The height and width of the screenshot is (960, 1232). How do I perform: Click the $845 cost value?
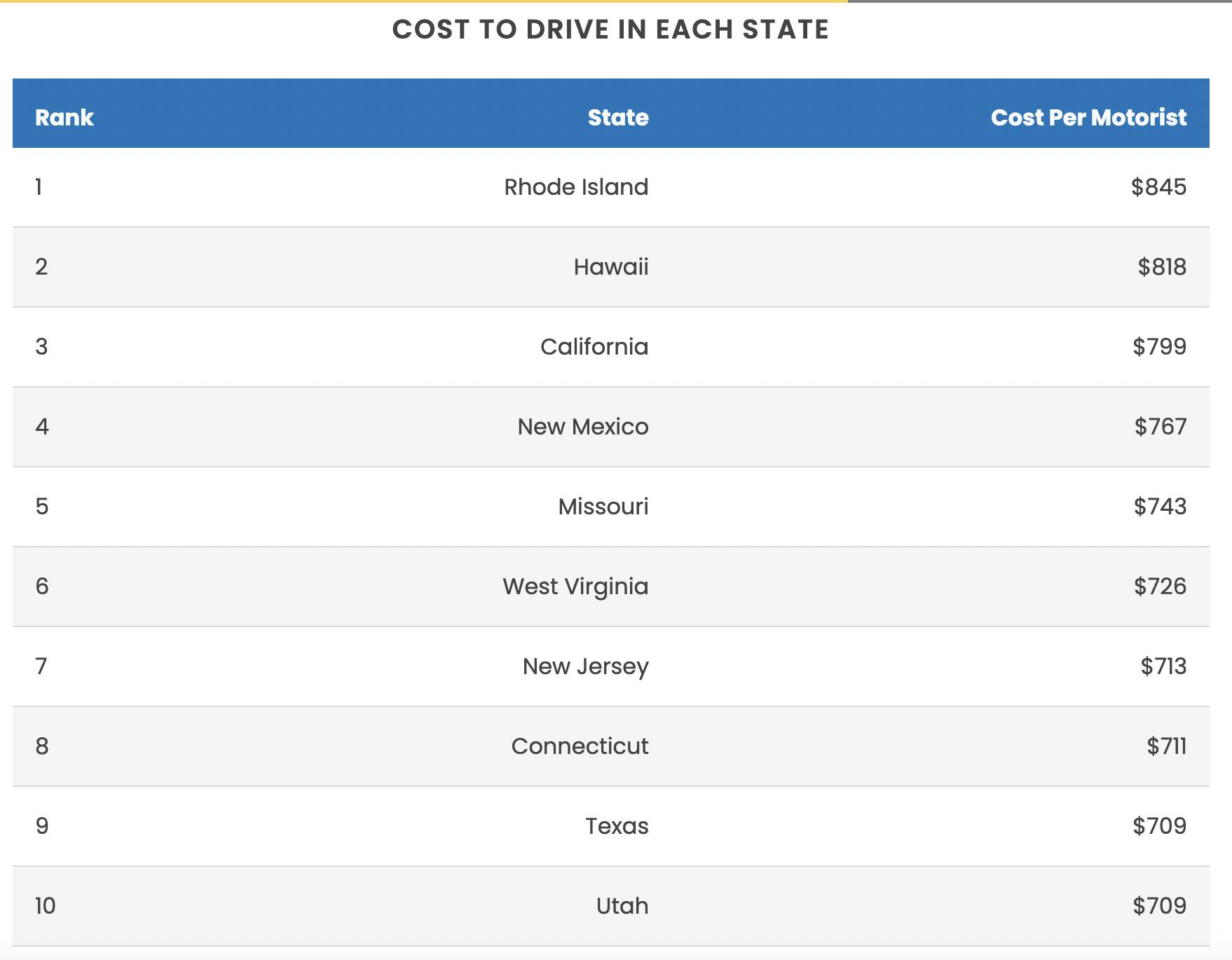click(x=1158, y=187)
